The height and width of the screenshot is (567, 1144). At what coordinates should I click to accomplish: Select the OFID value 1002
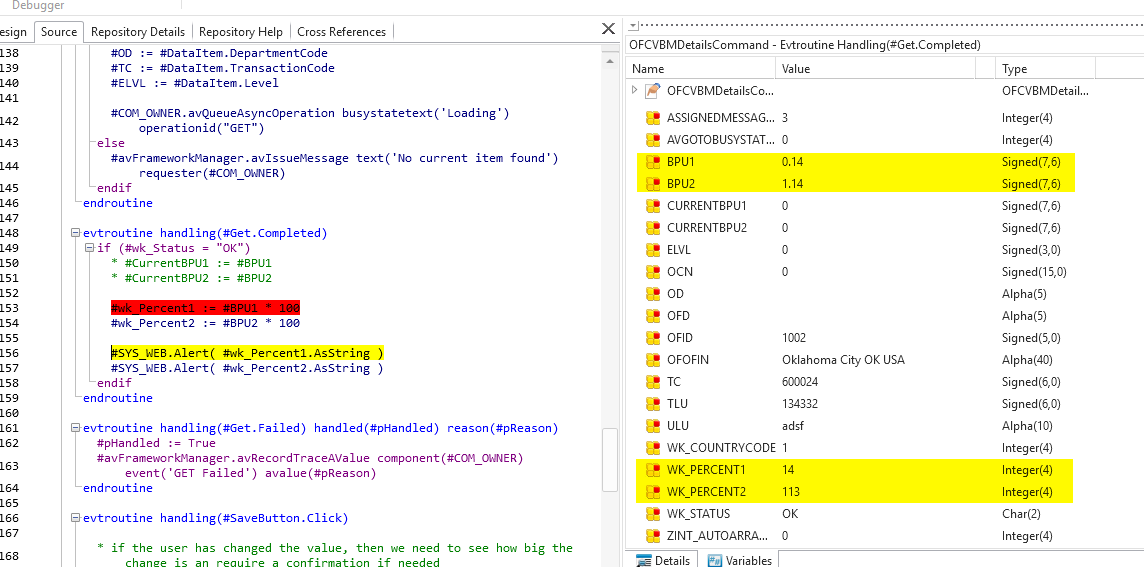coord(794,338)
